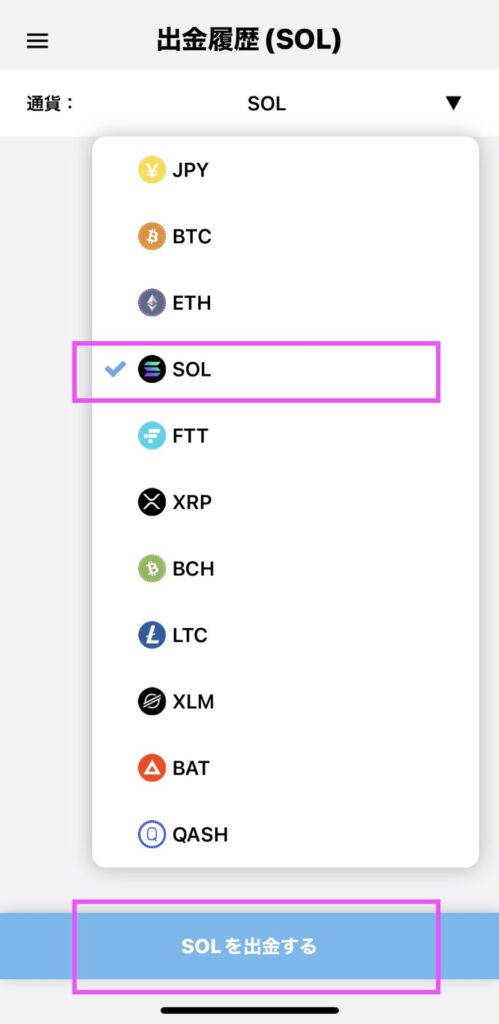
Task: Open the hamburger menu icon
Action: [37, 41]
